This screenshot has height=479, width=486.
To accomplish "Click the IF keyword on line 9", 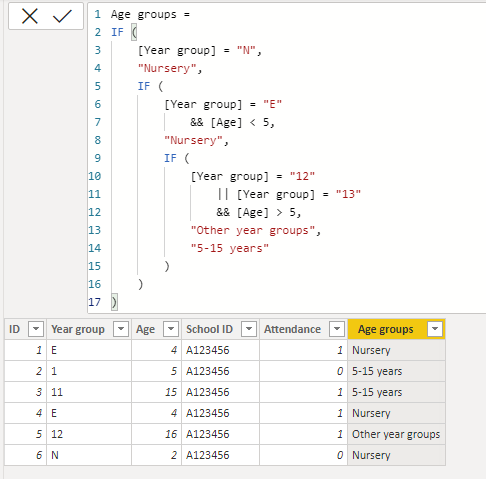I will click(x=170, y=158).
